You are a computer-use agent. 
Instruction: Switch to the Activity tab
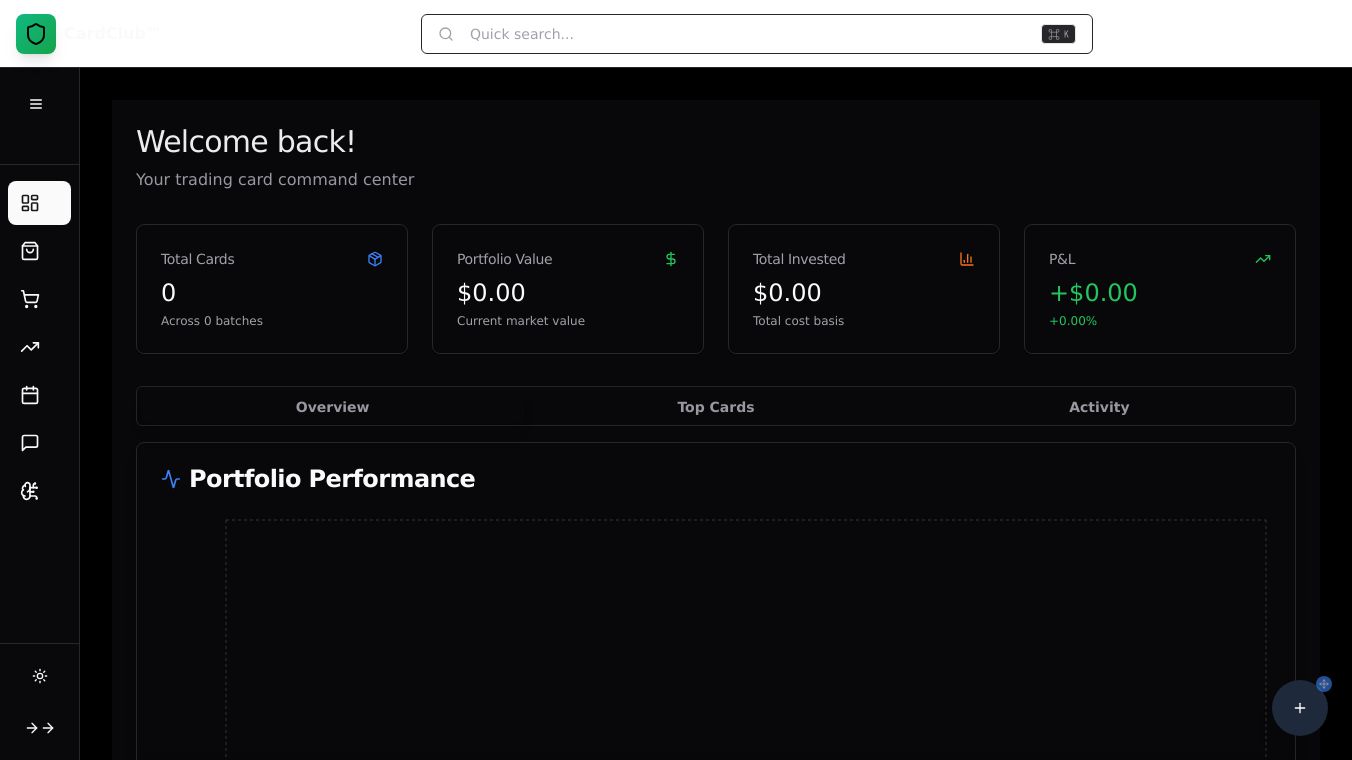1099,407
